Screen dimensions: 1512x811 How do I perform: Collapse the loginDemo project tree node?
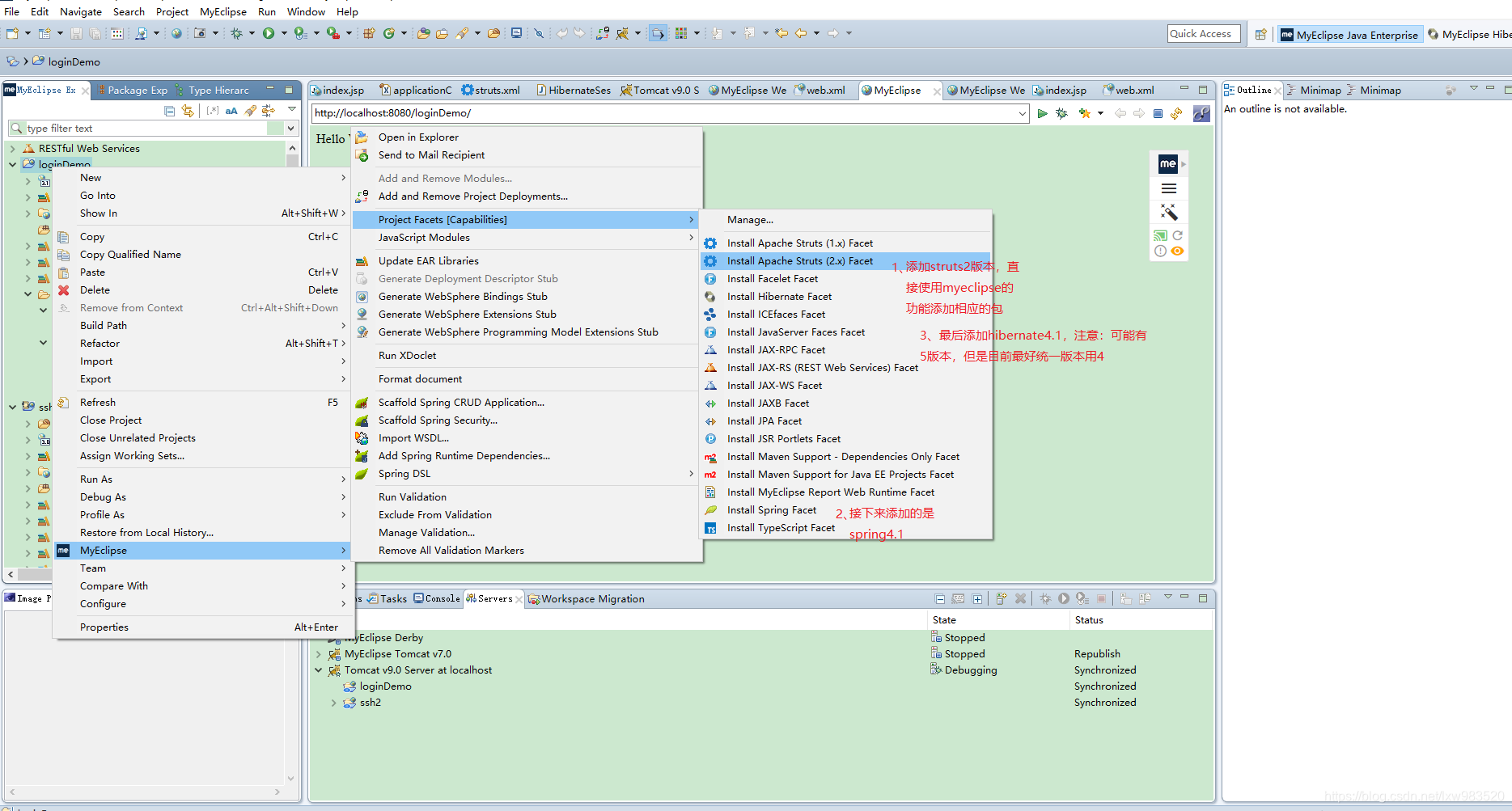pos(12,164)
